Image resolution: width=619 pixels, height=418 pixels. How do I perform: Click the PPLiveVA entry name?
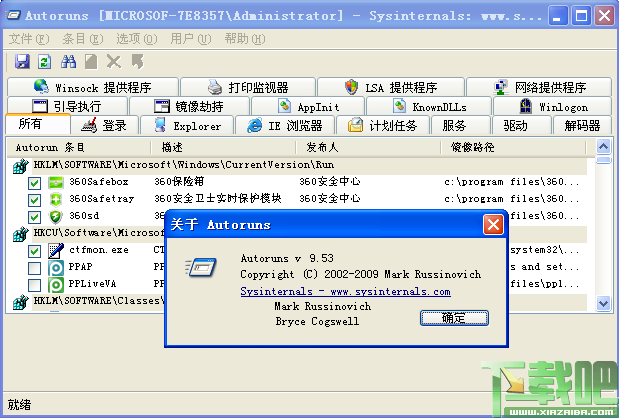click(x=92, y=284)
